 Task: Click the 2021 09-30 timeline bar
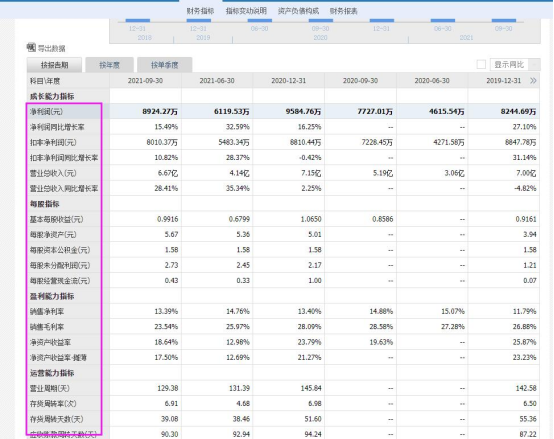pos(504,20)
